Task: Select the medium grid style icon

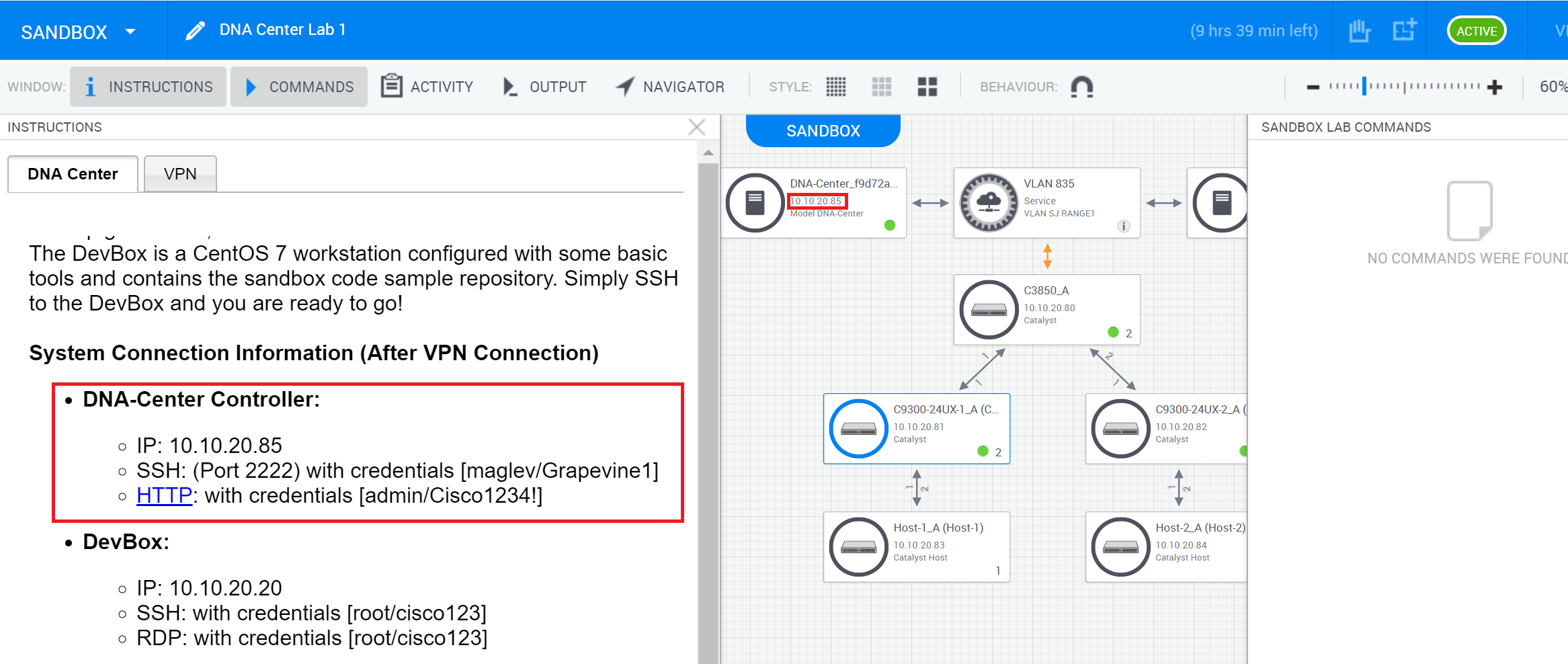Action: click(x=882, y=87)
